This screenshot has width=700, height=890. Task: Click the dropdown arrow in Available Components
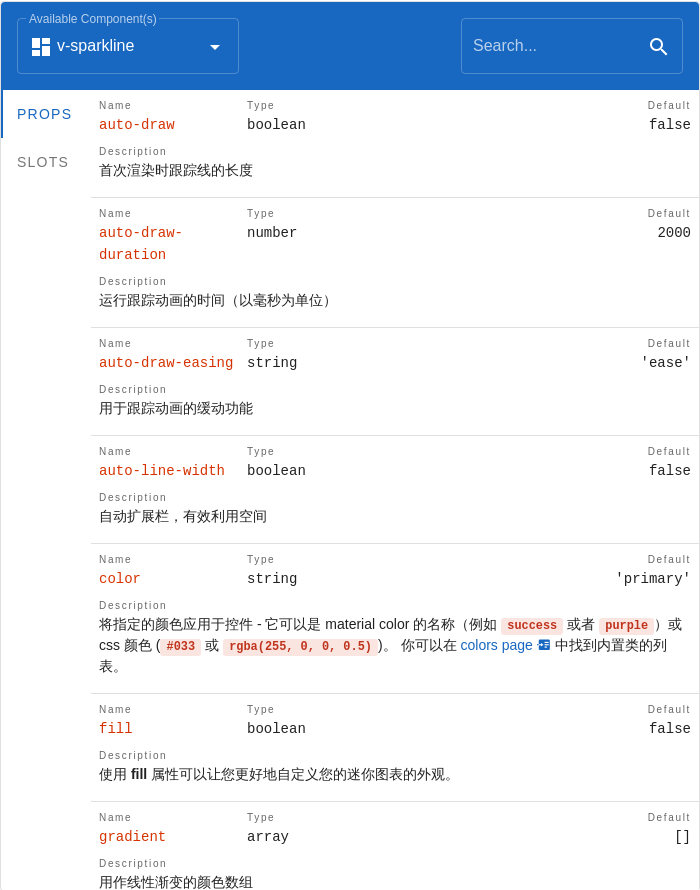point(215,46)
